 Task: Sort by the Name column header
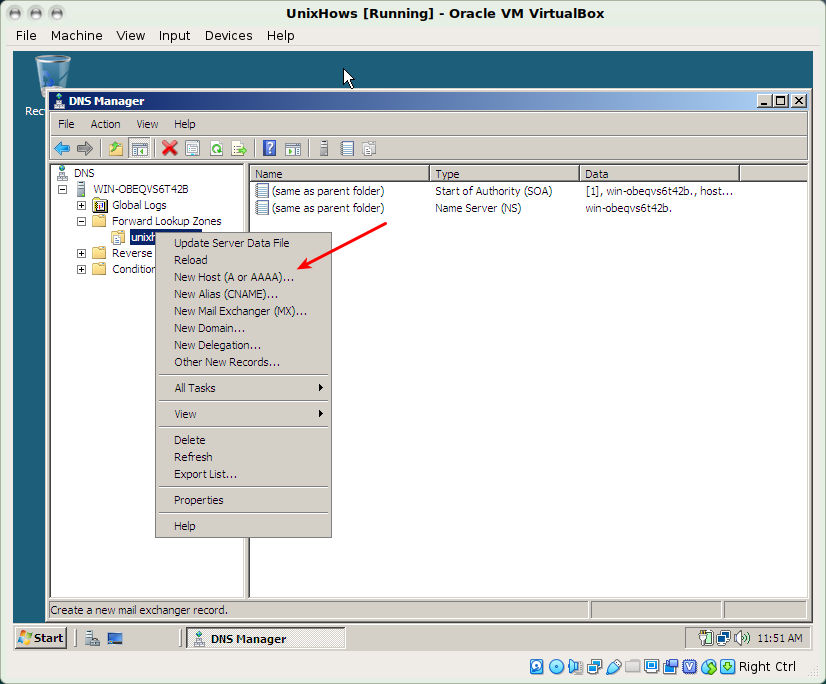click(340, 174)
